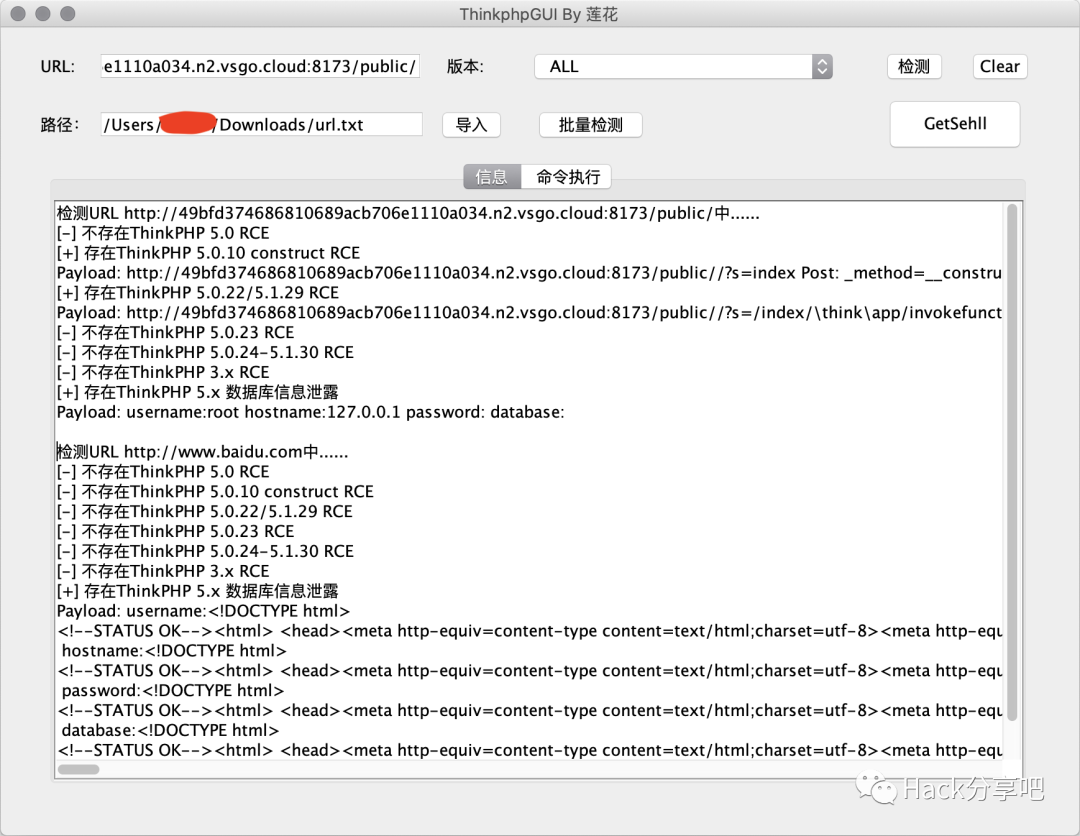Click the zoom window button
This screenshot has height=836, width=1080.
pos(68,13)
